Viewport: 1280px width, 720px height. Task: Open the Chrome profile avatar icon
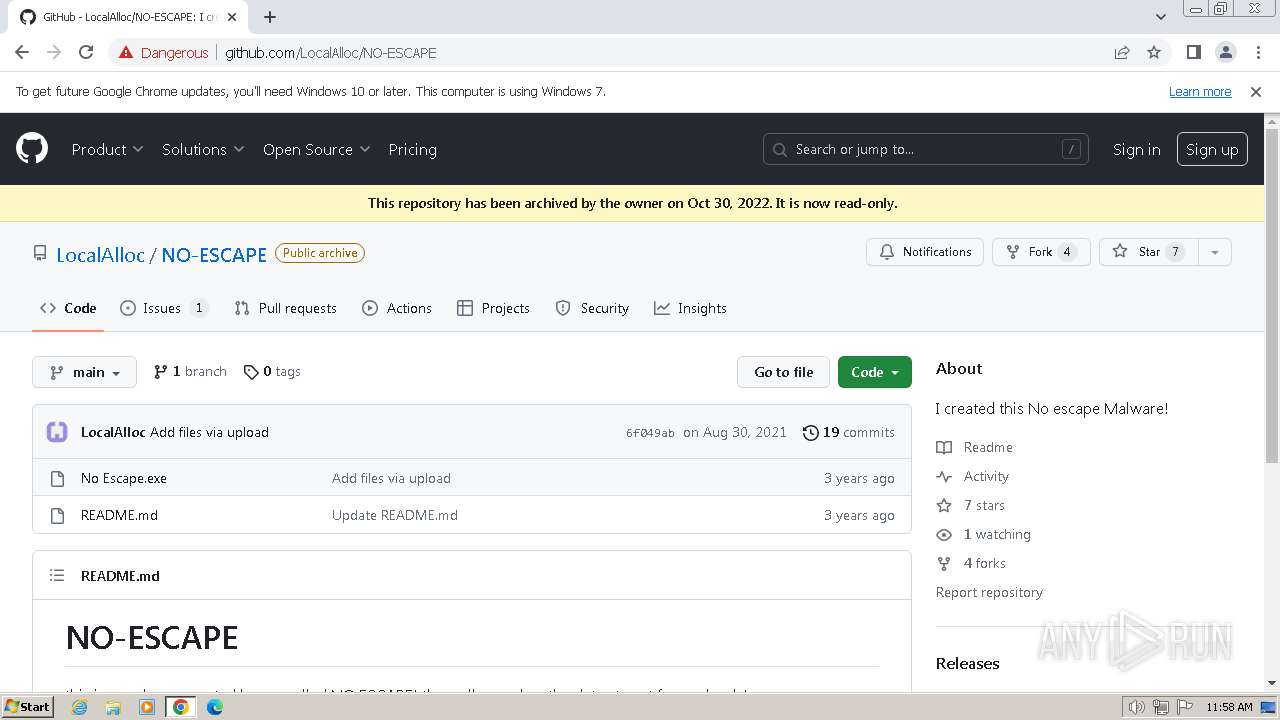[1225, 52]
